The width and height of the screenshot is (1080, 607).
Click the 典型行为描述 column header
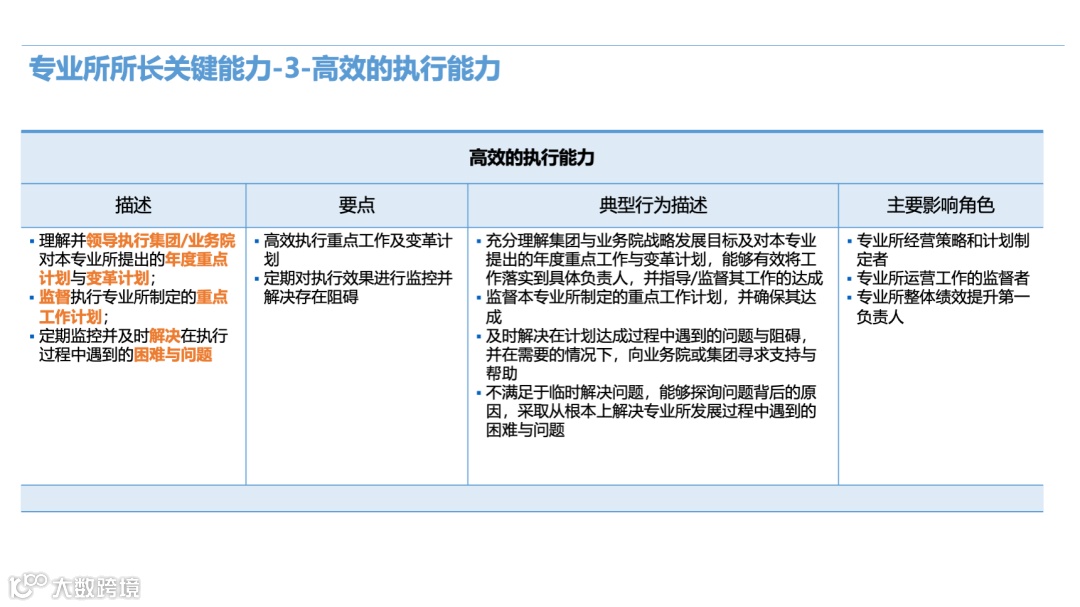(653, 205)
